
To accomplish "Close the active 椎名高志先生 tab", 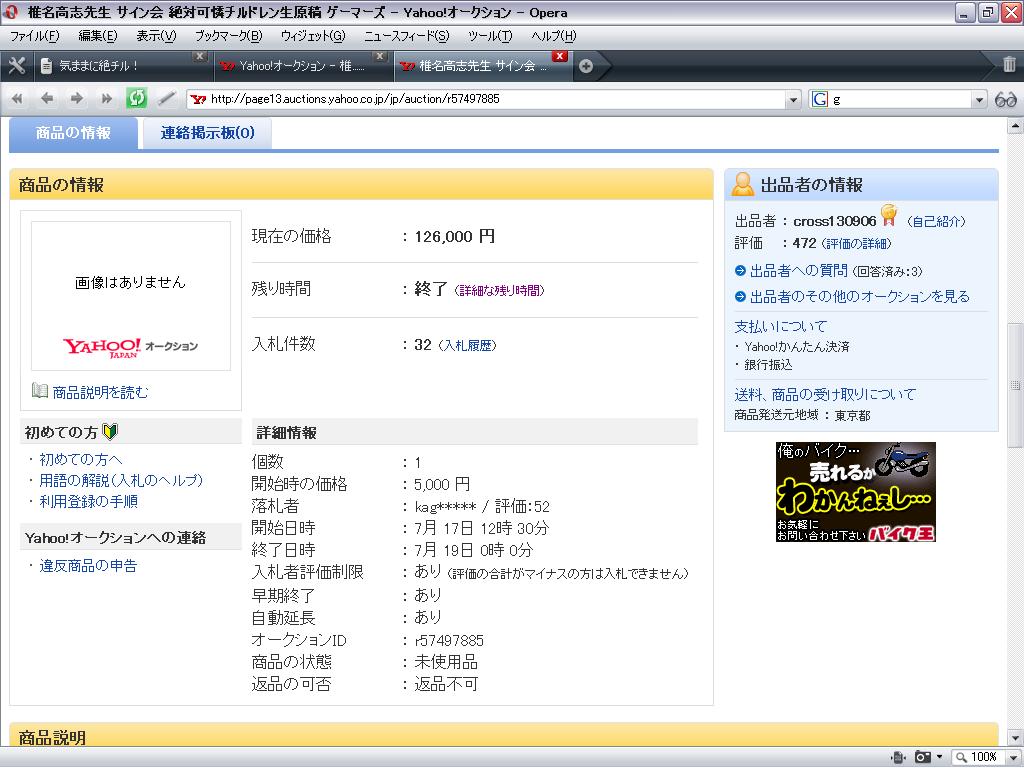I will point(560,56).
